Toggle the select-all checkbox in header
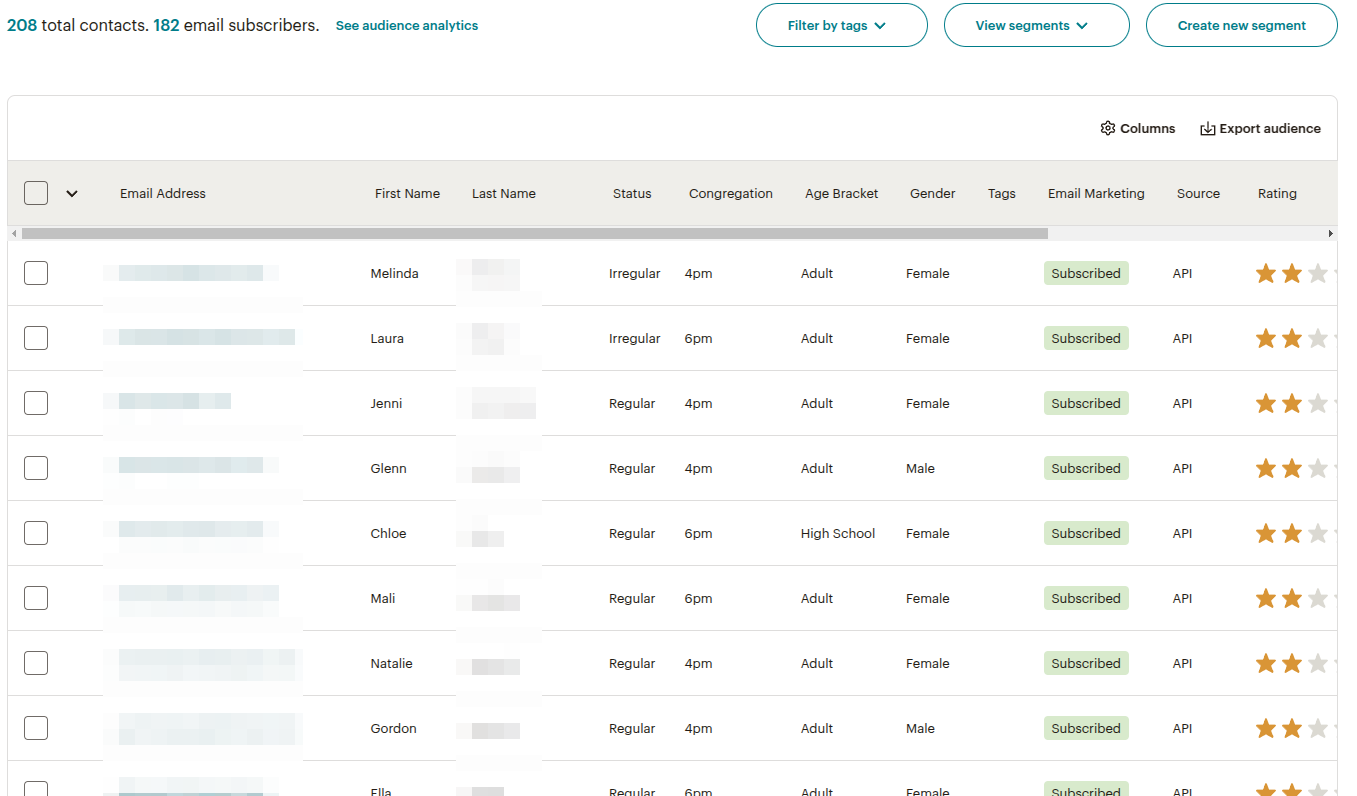This screenshot has height=796, width=1357. [36, 193]
